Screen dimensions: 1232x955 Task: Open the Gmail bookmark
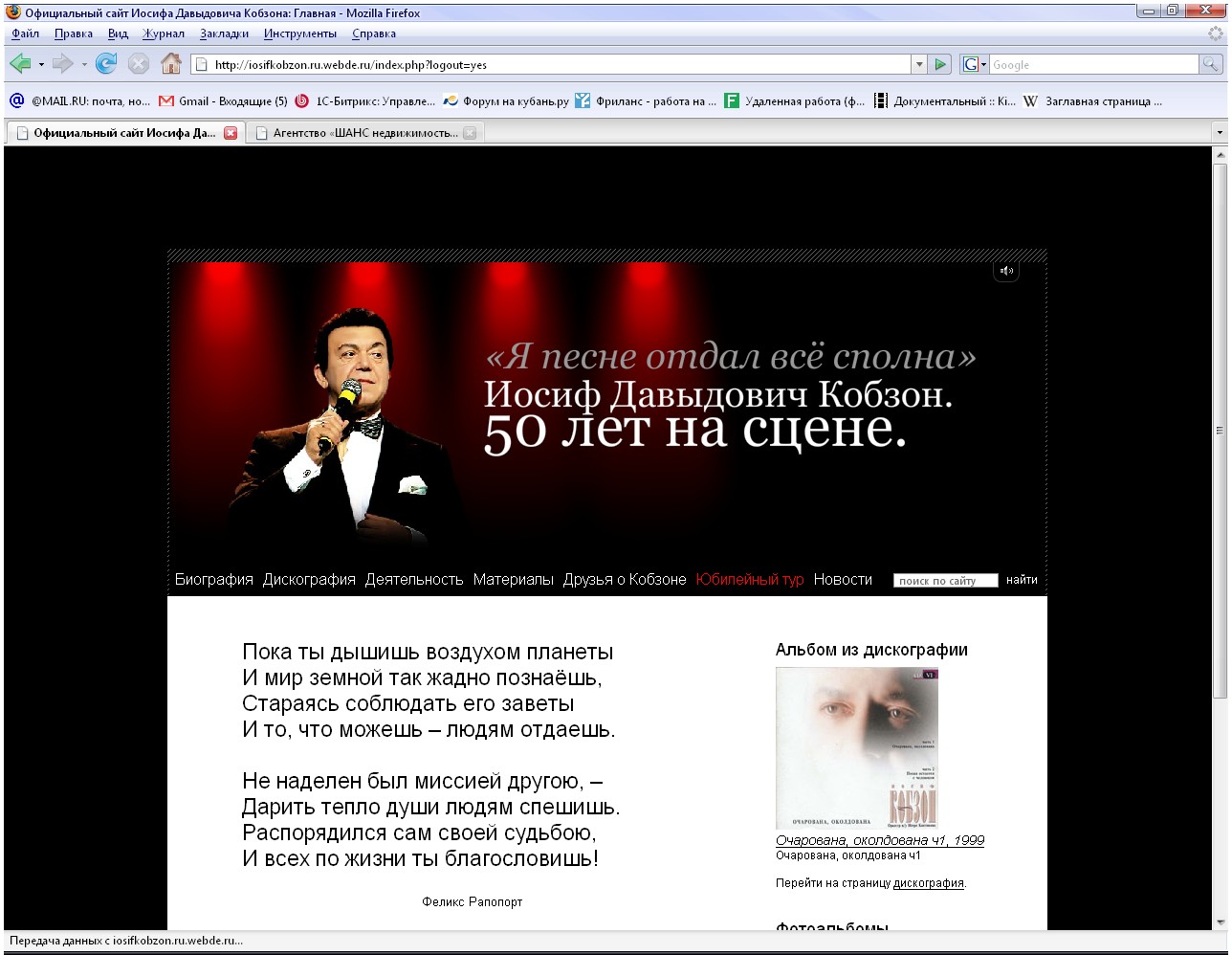[223, 100]
